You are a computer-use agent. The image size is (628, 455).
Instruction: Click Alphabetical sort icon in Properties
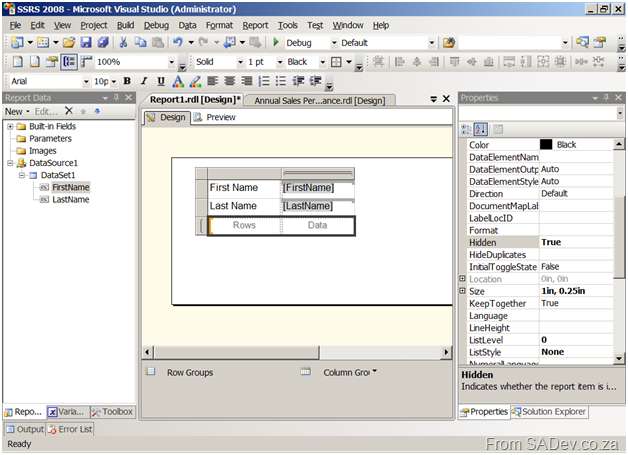pos(480,129)
